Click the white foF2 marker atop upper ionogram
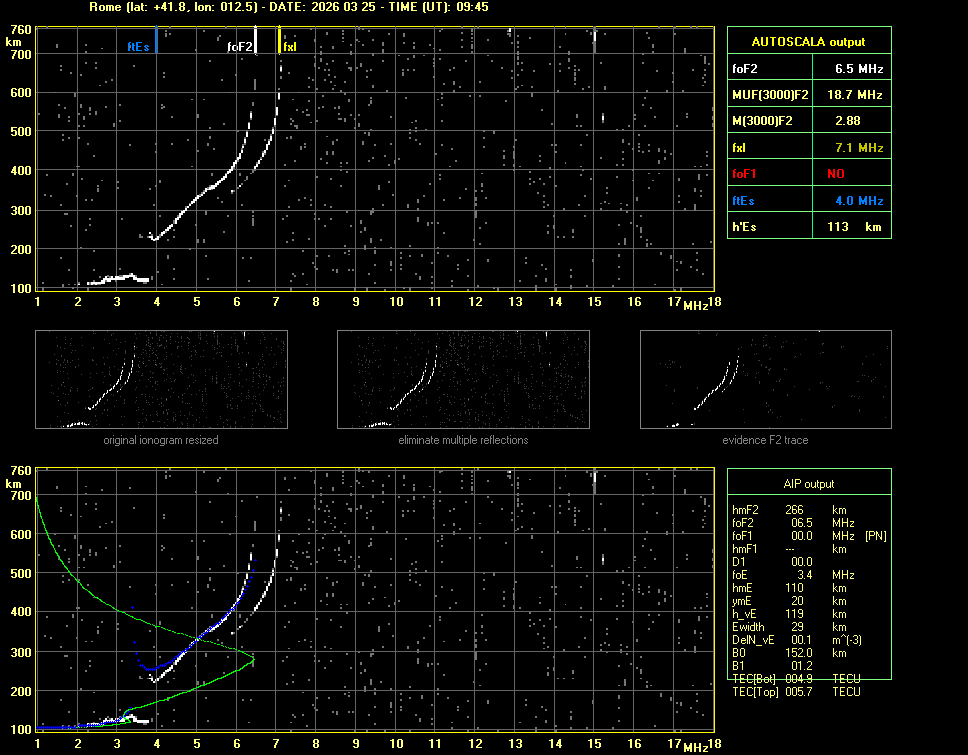The image size is (968, 755). [256, 41]
